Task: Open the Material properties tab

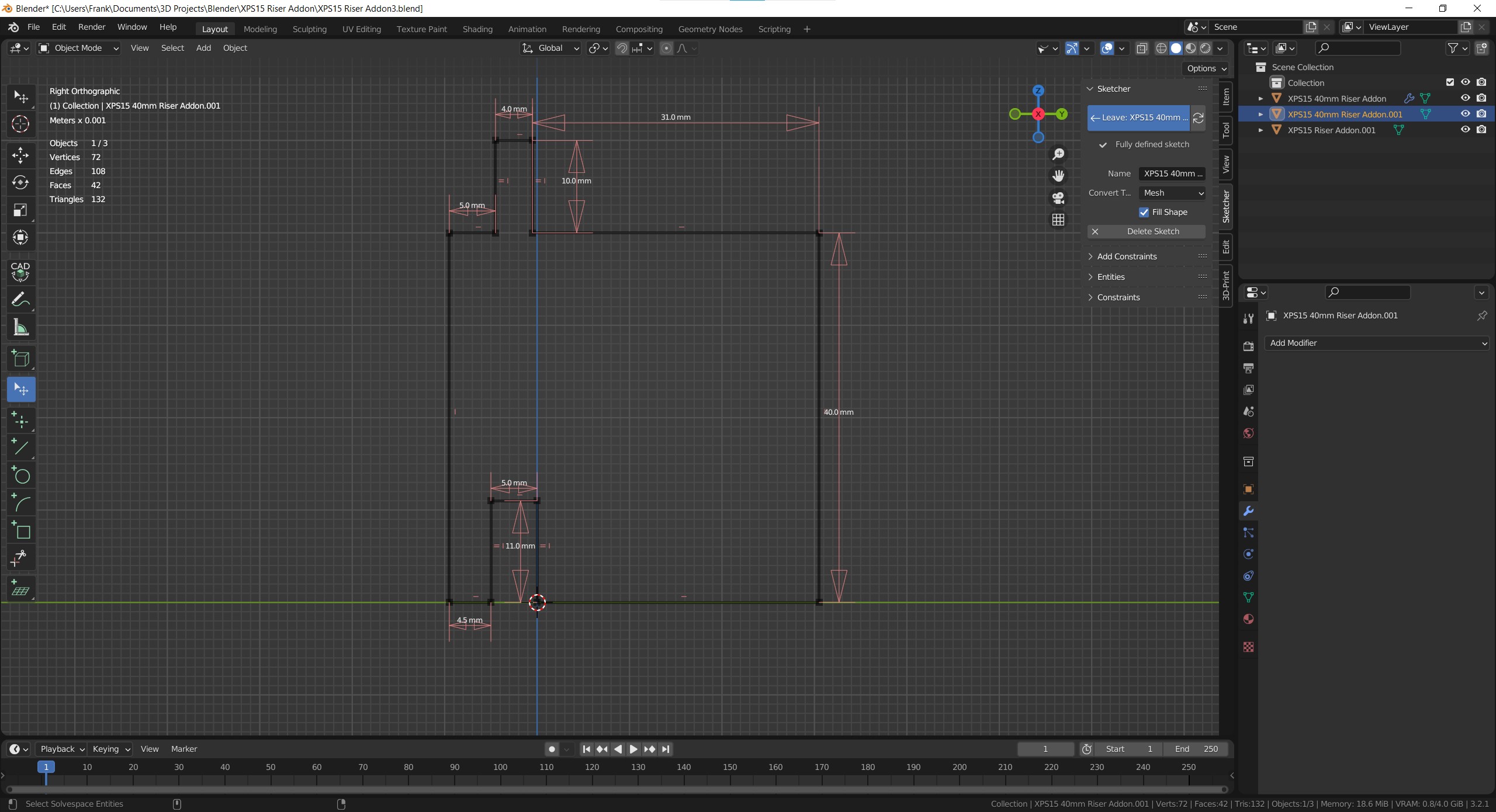Action: pos(1248,619)
